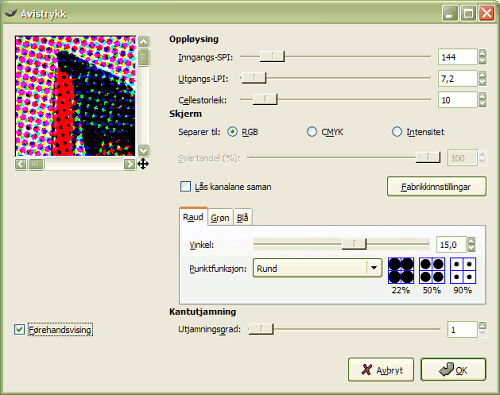Image resolution: width=500 pixels, height=395 pixels.
Task: Click the preview vertical scrollbar thumb
Action: [143, 57]
